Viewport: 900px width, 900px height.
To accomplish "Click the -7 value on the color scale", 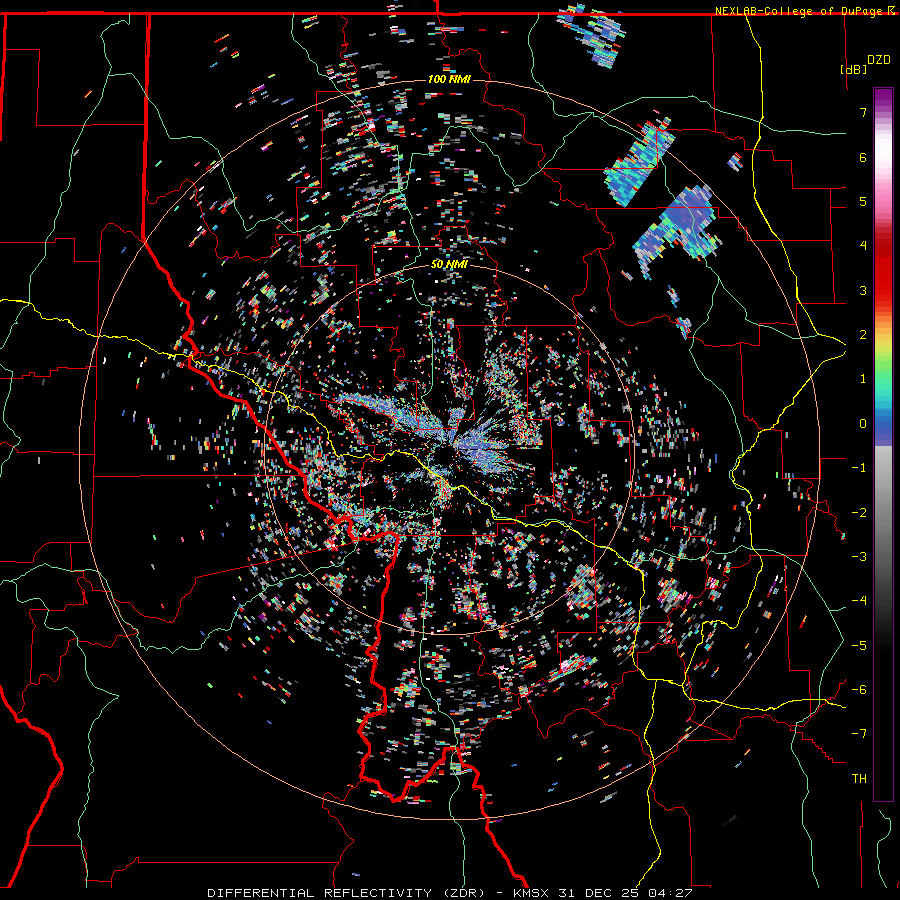I will pos(859,734).
